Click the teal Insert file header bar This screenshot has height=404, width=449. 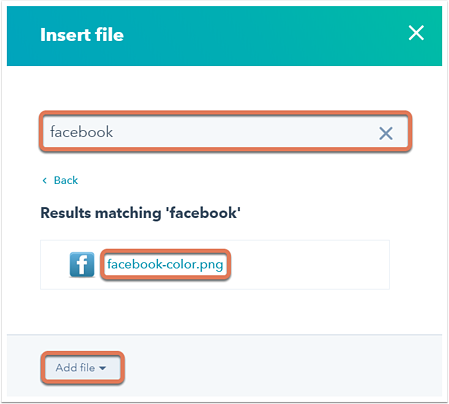224,36
